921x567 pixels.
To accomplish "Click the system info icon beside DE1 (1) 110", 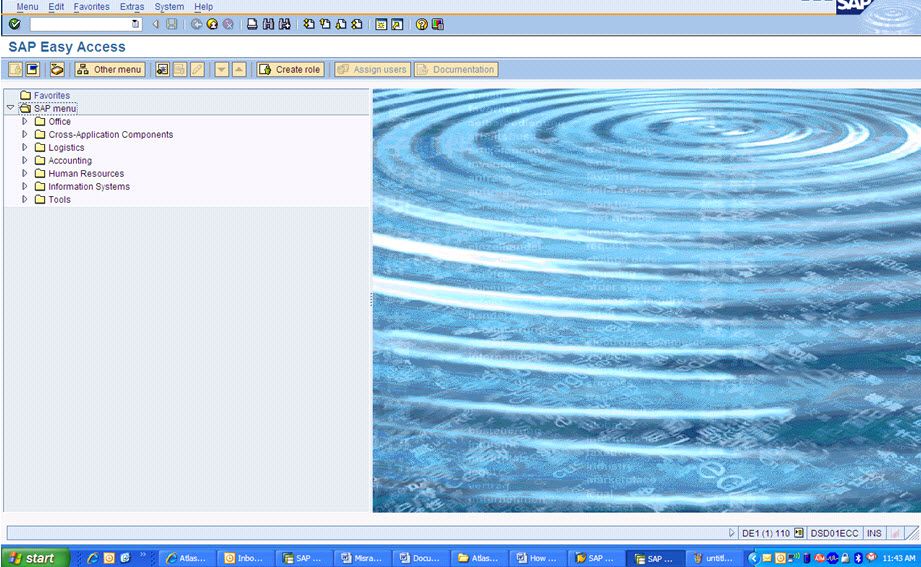I will pos(798,533).
